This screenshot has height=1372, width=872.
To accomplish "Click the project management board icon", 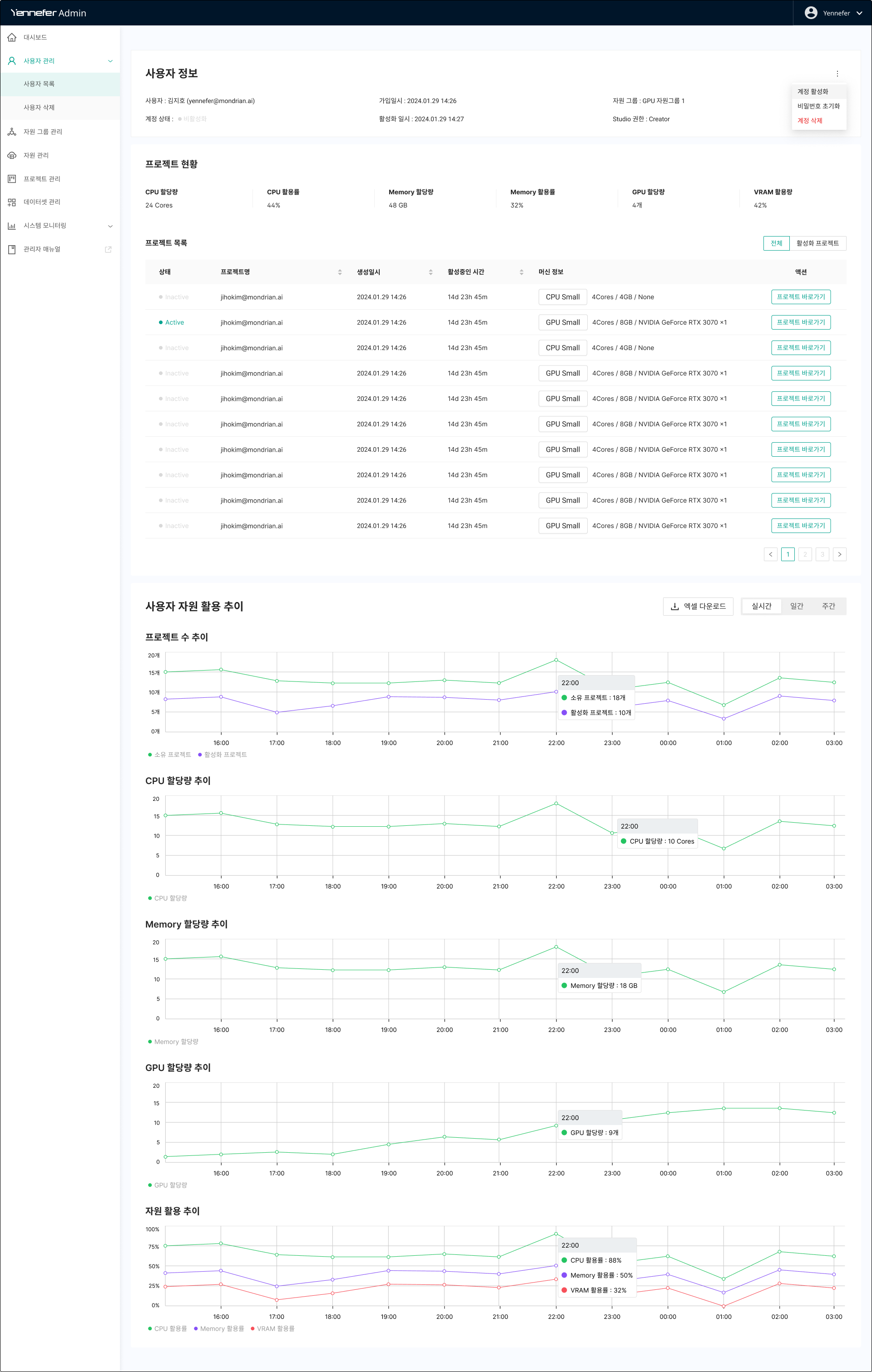I will coord(12,179).
